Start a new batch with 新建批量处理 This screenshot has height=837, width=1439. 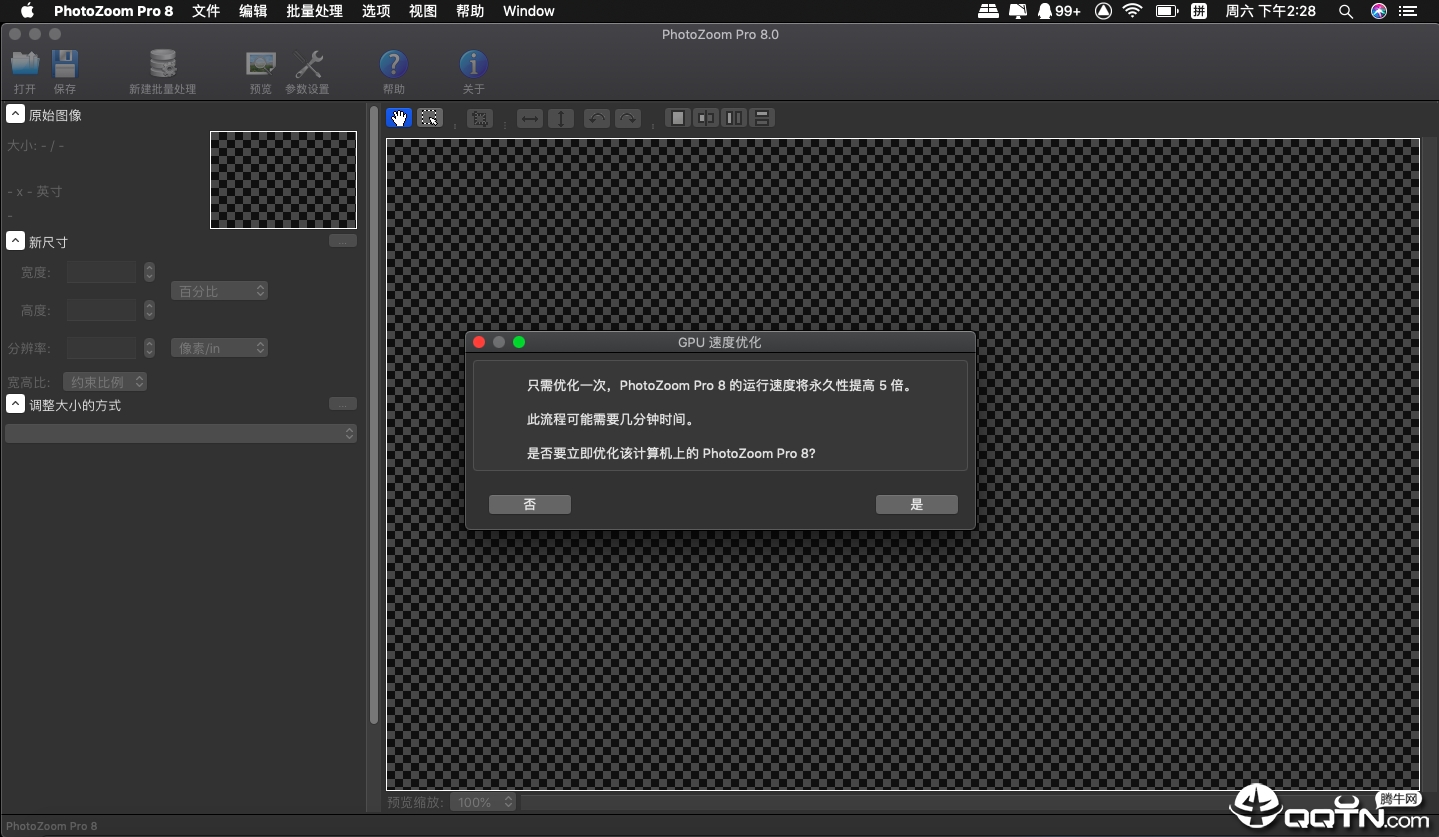[162, 66]
